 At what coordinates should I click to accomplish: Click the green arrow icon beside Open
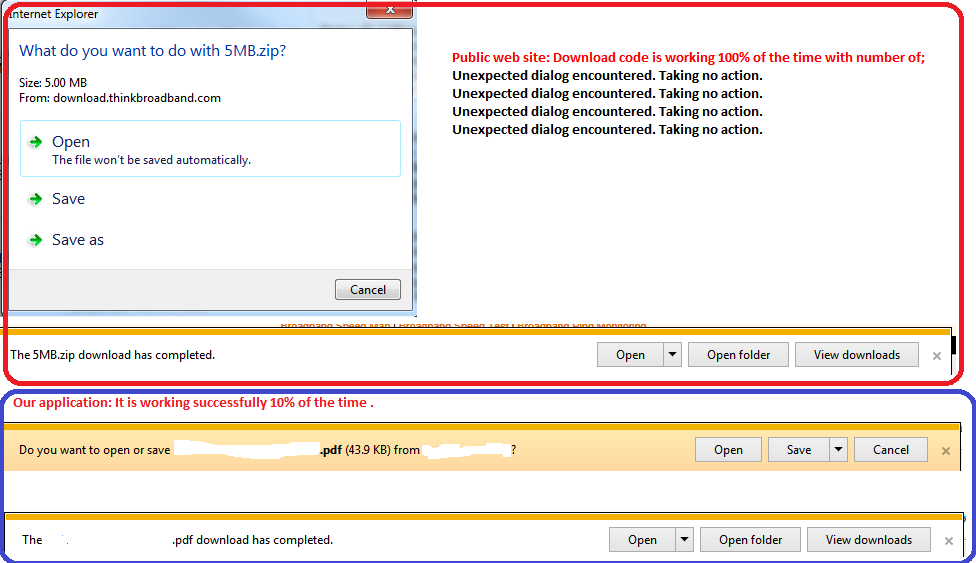(36, 142)
